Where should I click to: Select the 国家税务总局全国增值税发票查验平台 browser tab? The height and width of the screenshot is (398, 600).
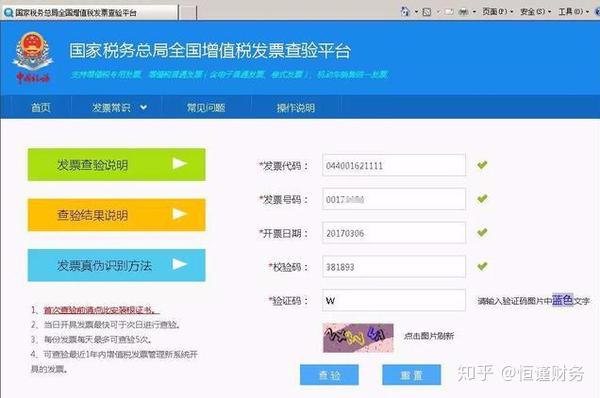[89, 13]
